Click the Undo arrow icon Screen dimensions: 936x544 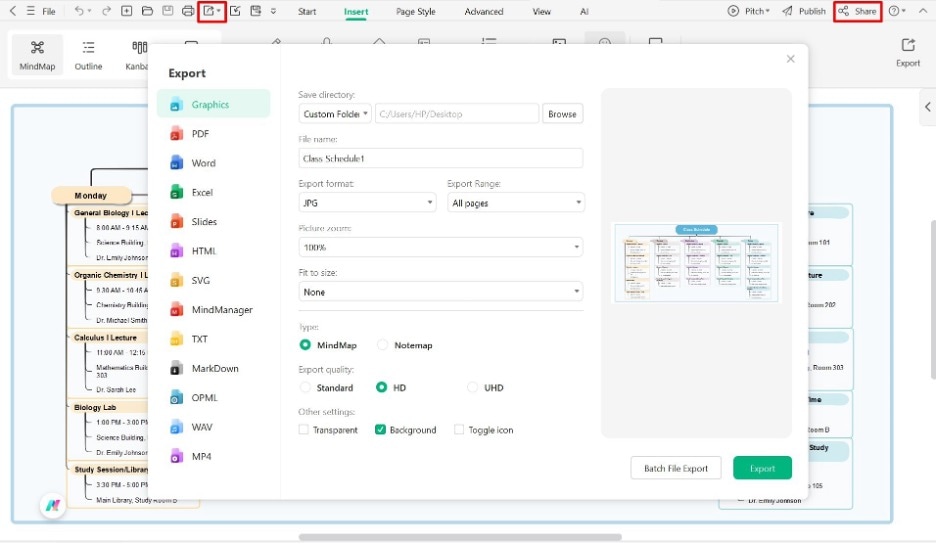[x=79, y=11]
